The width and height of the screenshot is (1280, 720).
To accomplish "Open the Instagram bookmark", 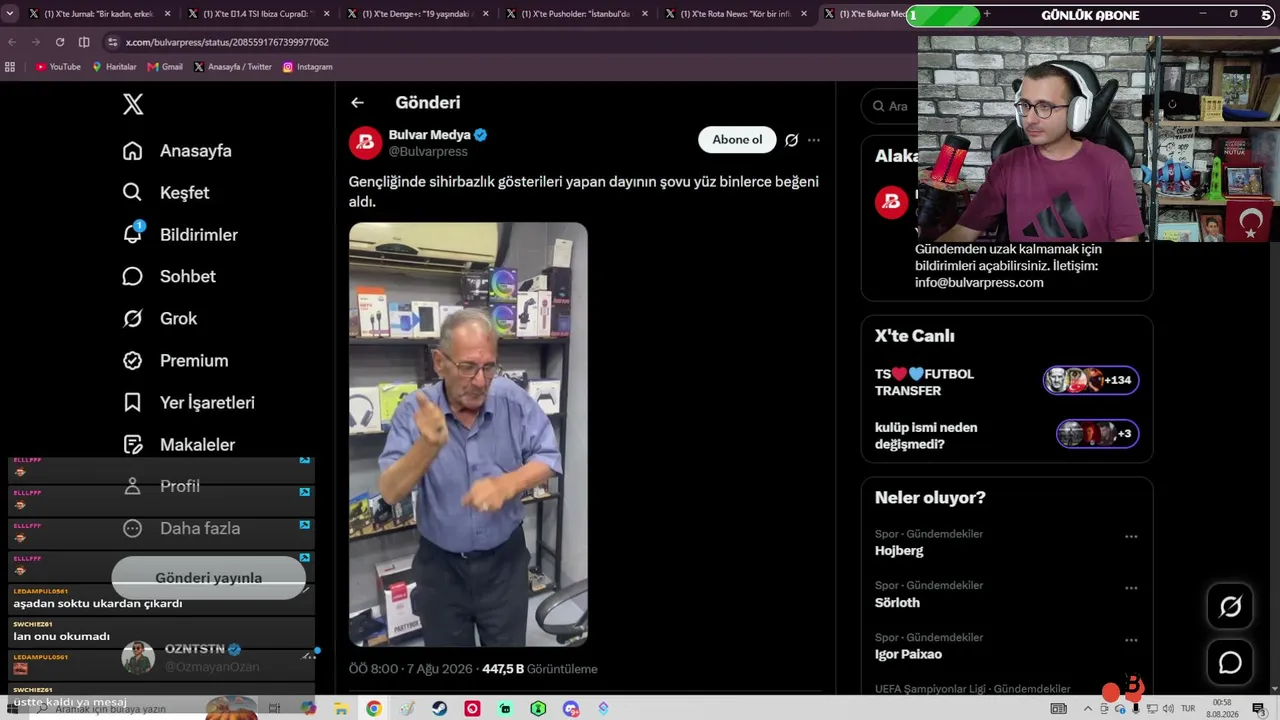I will point(307,67).
